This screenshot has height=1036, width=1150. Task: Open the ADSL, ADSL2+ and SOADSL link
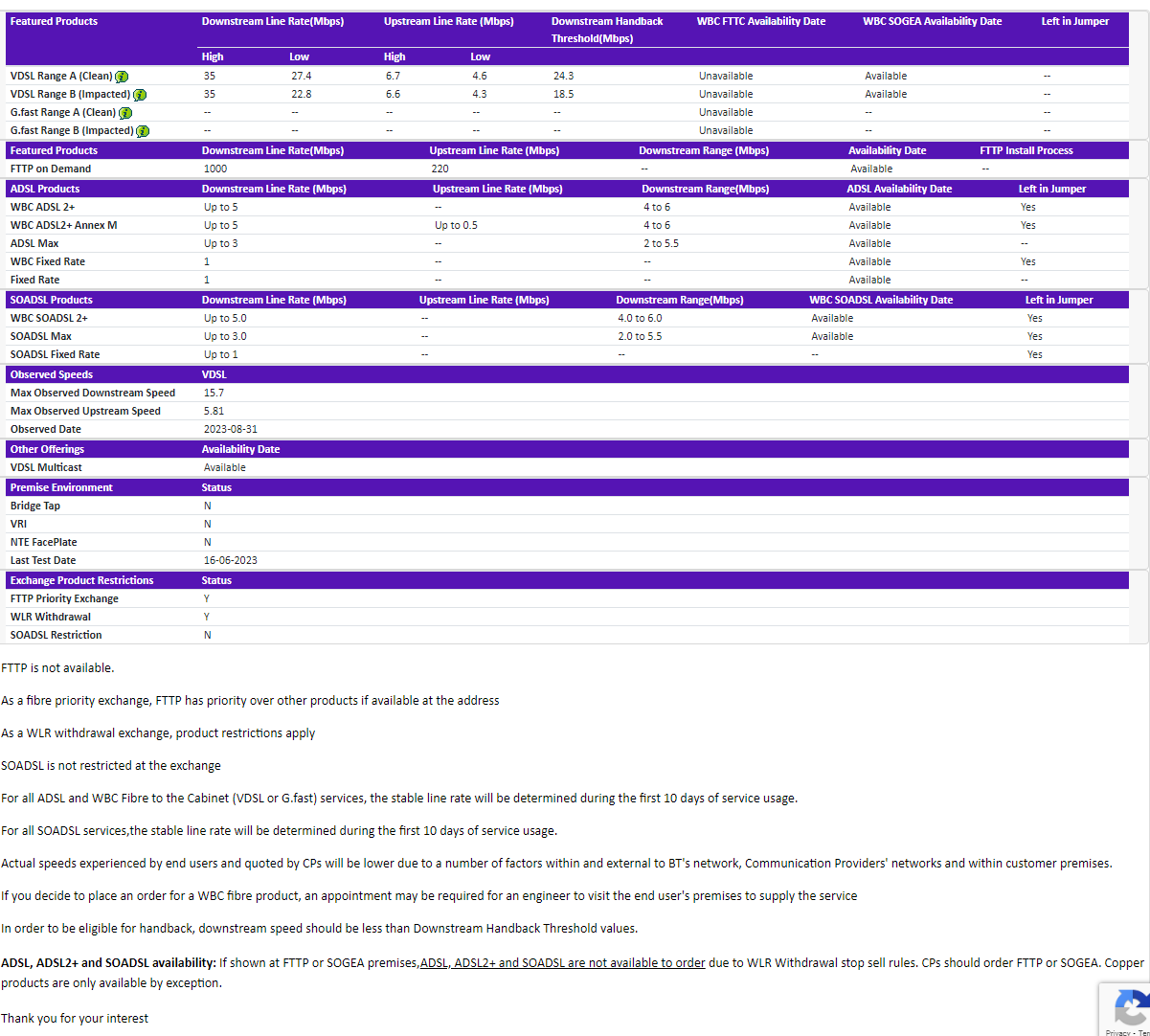[x=562, y=962]
